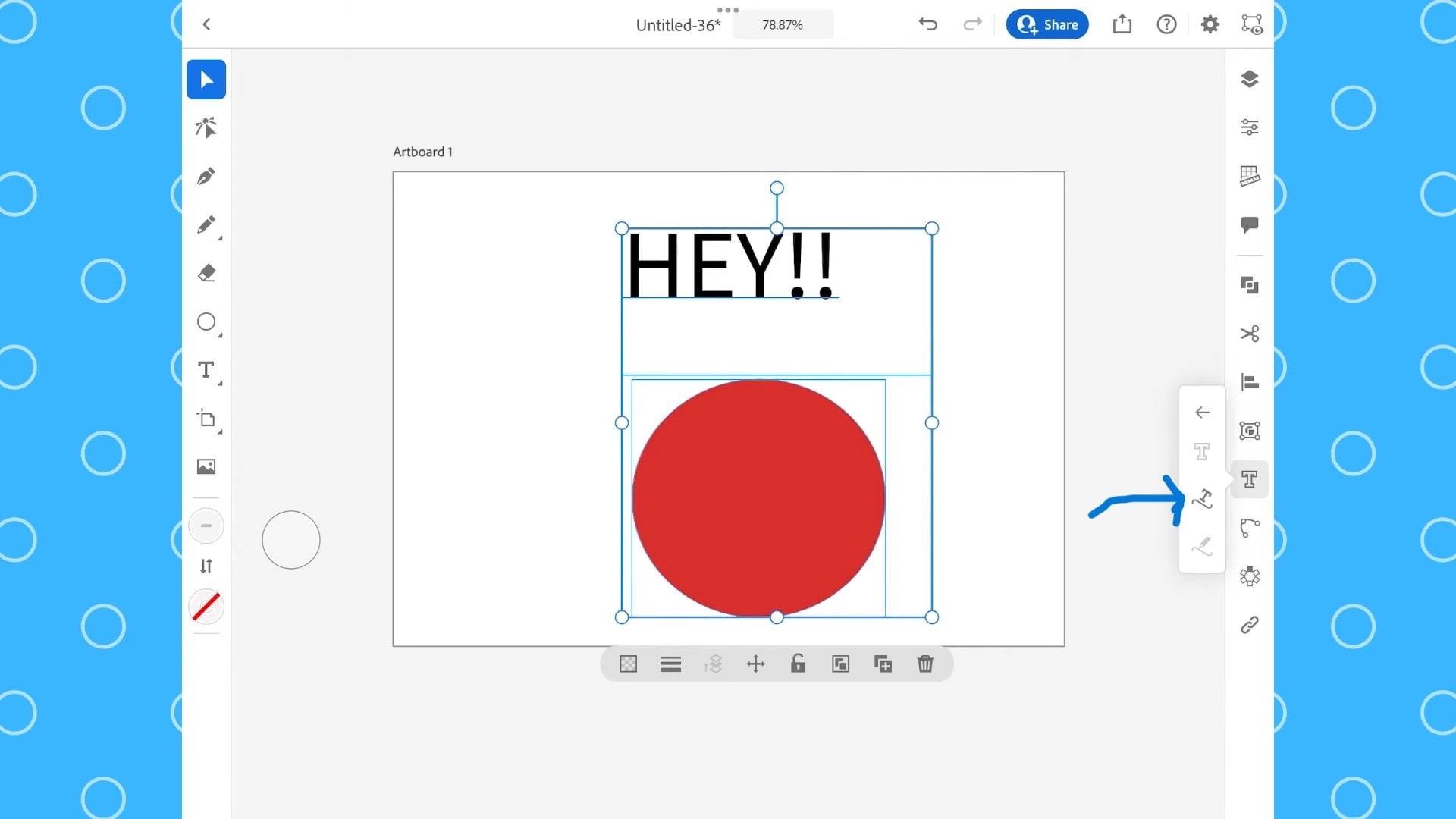Open the scissors Cut and Paste menu

[1250, 334]
